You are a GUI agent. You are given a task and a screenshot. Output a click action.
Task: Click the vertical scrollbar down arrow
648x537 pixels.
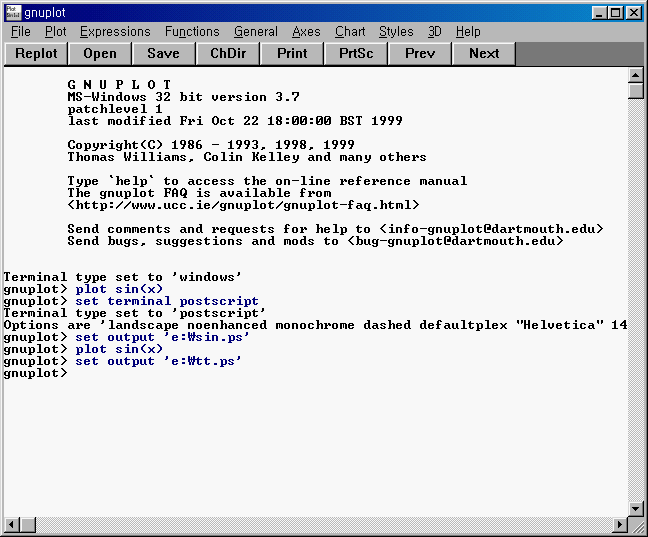pyautogui.click(x=636, y=508)
